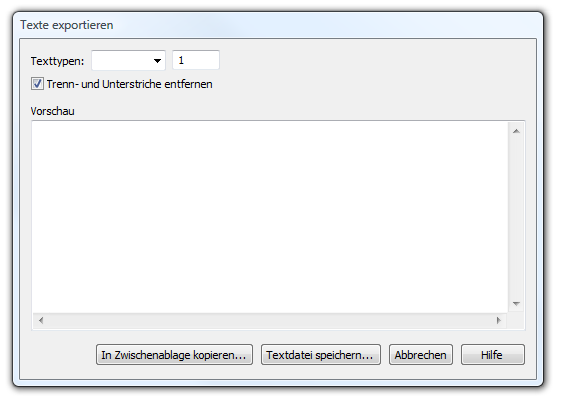Click the vertical scrollbar track of Vorschau
Image resolution: width=563 pixels, height=402 pixels.
click(x=516, y=218)
